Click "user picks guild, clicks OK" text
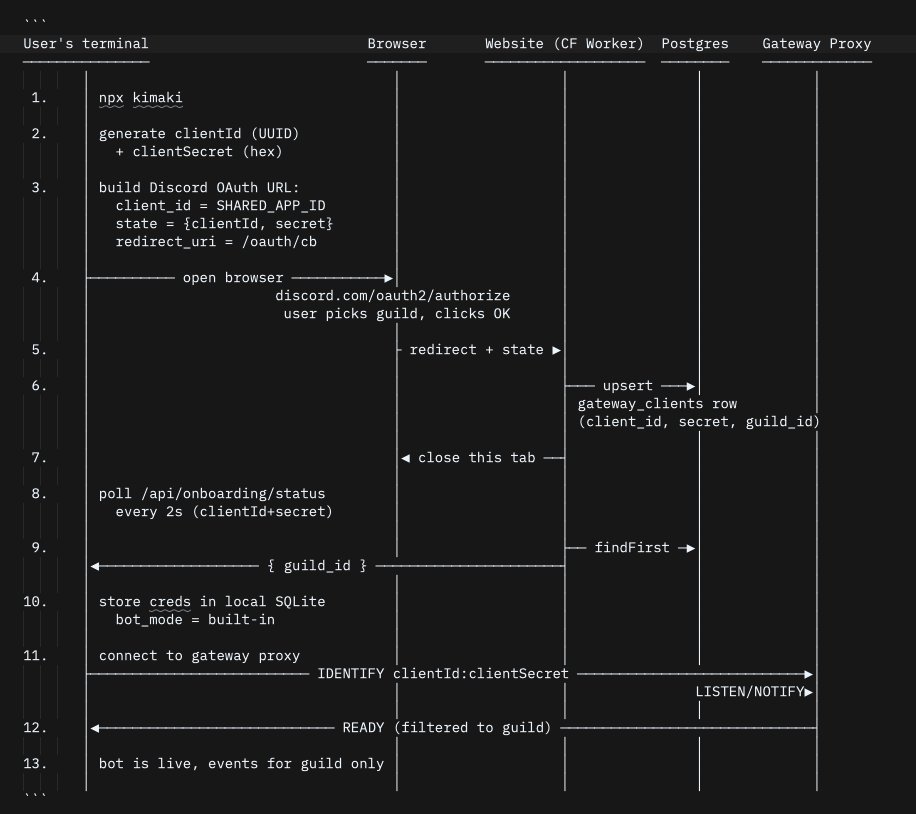Screen dimensions: 916x814 (x=397, y=314)
